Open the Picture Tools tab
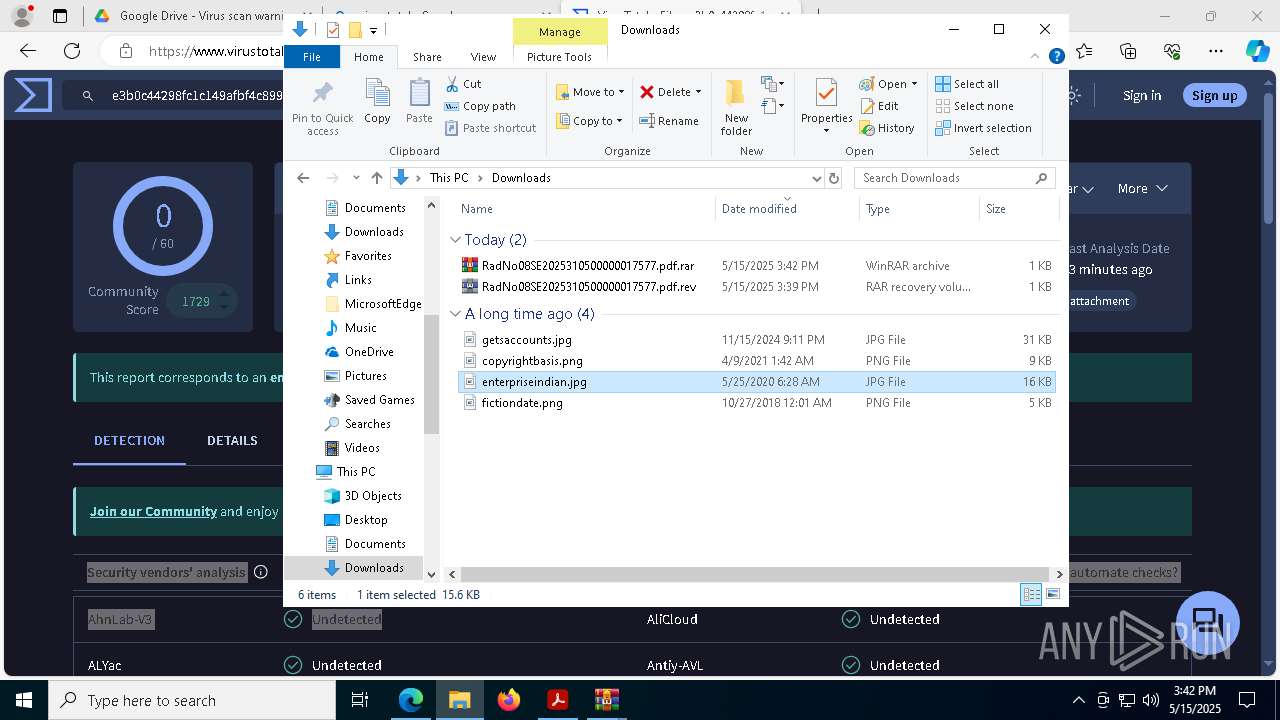 559,57
